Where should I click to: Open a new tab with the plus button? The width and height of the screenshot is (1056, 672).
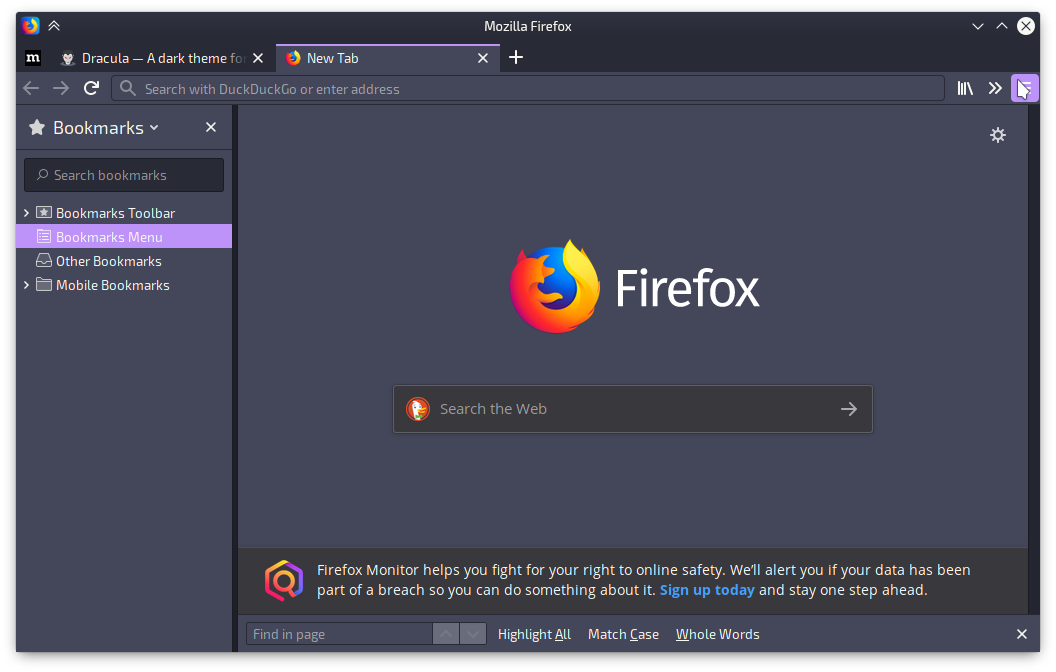tap(516, 57)
